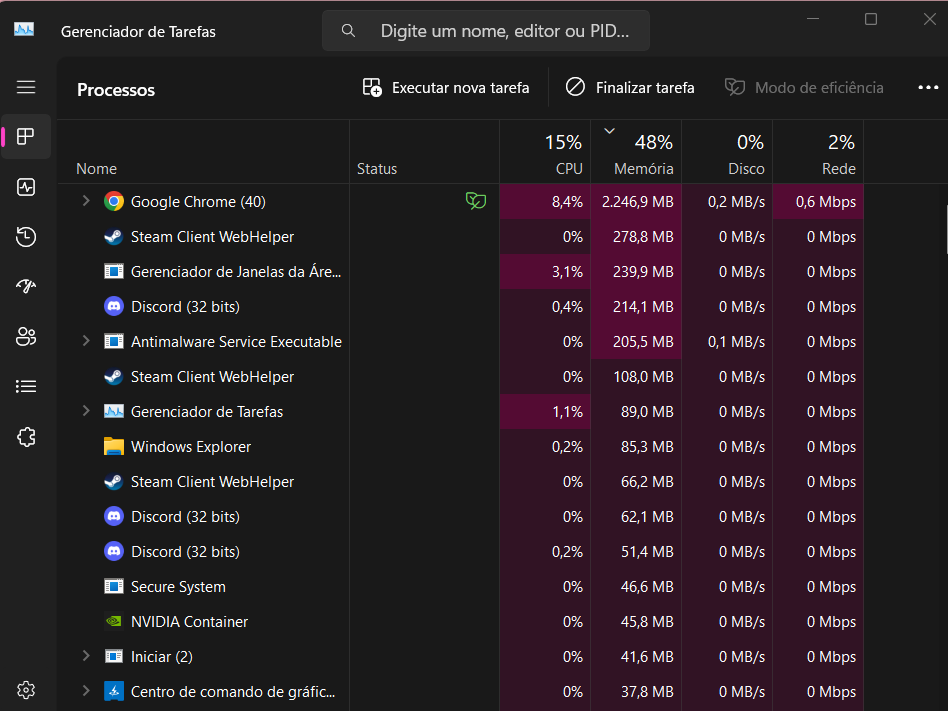Open the hamburger navigation menu
The width and height of the screenshot is (948, 711).
[25, 88]
